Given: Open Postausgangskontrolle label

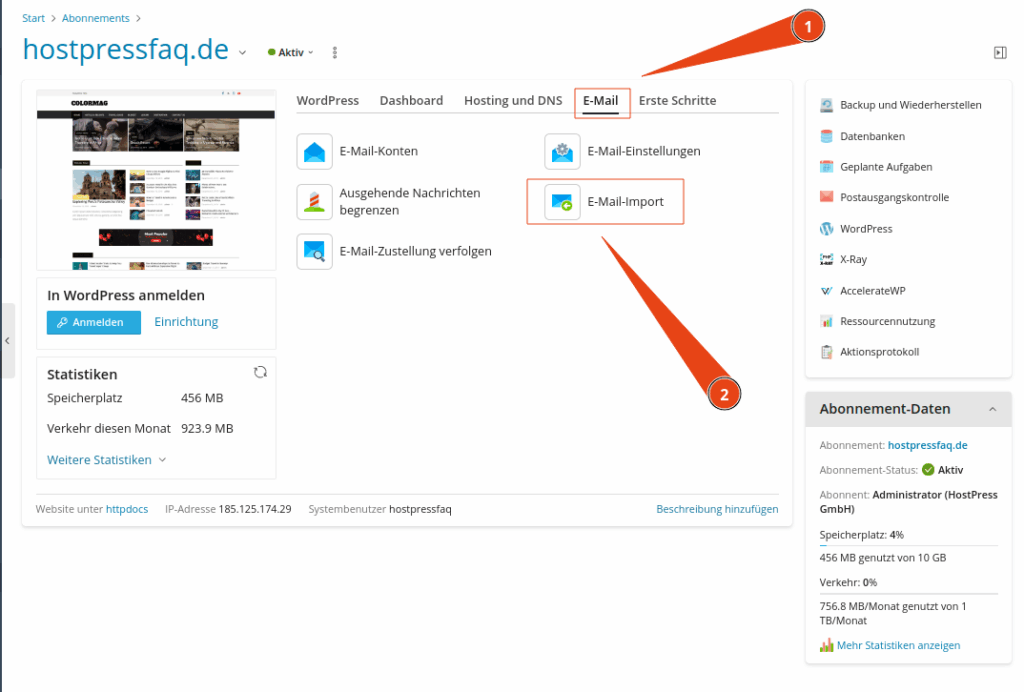Looking at the screenshot, I should coord(895,197).
